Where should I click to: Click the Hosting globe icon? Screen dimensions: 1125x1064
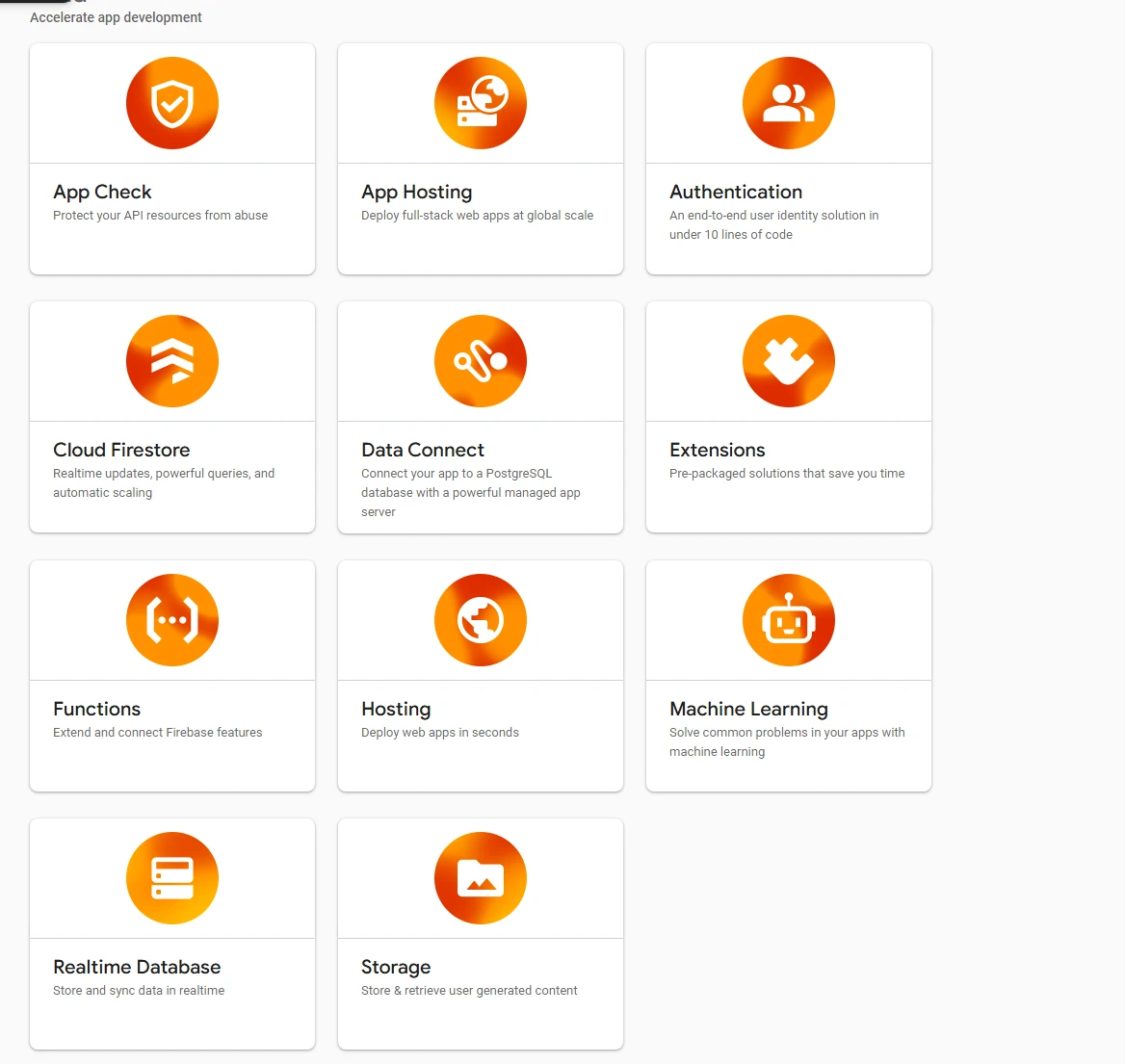pyautogui.click(x=481, y=620)
